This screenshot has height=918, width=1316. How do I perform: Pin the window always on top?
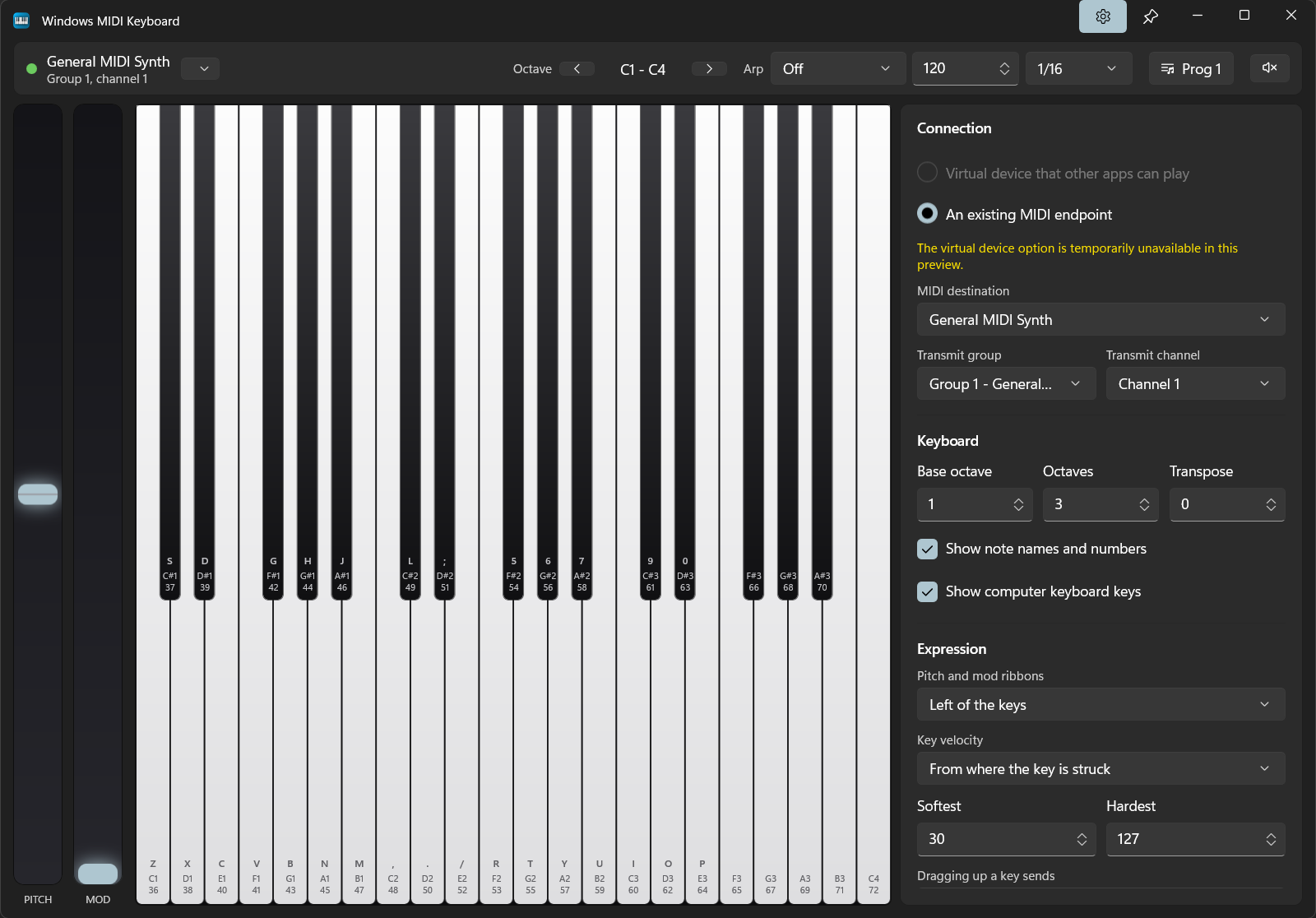[1150, 16]
